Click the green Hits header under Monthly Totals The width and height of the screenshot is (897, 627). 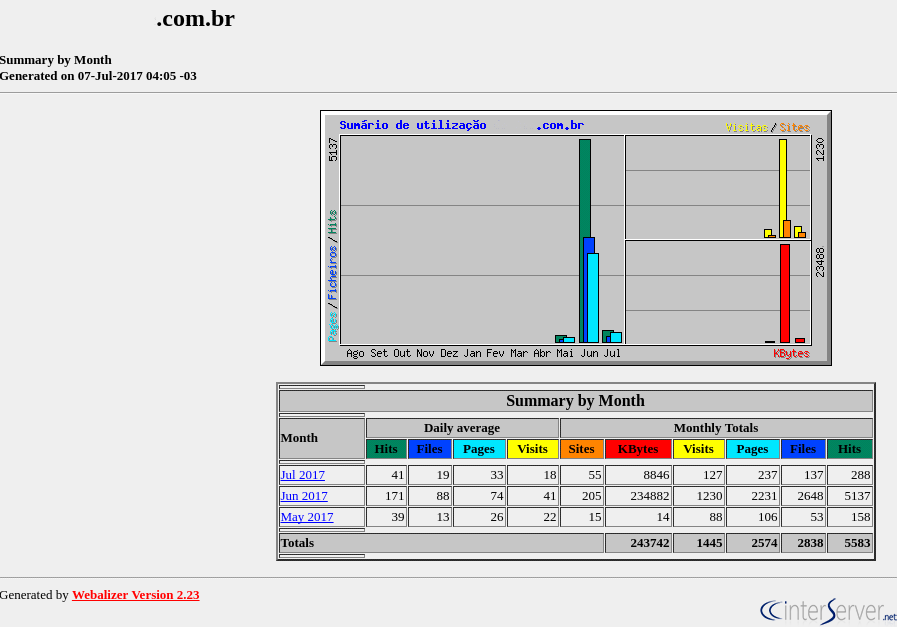pos(850,449)
